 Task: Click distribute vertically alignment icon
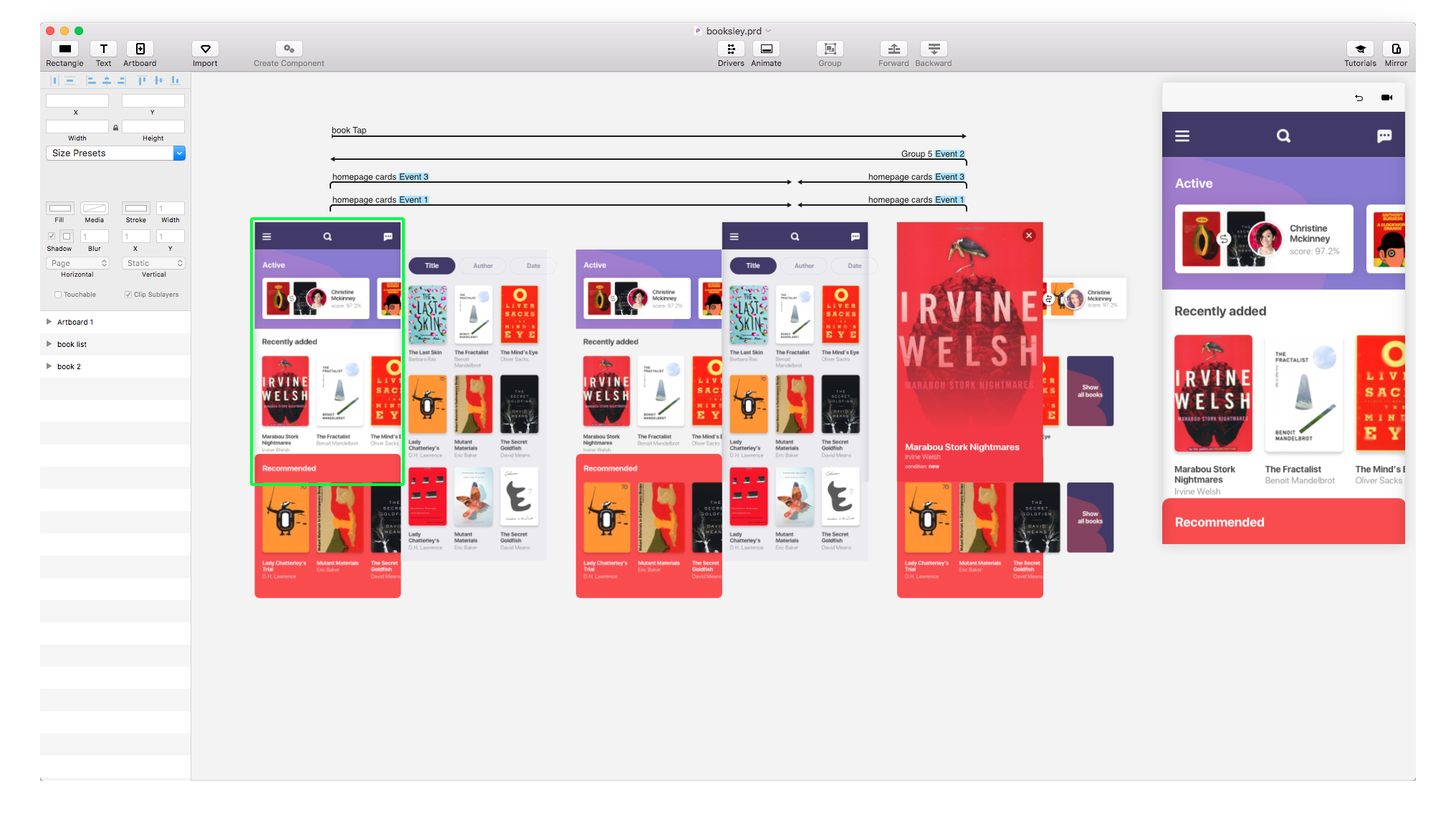(x=70, y=80)
